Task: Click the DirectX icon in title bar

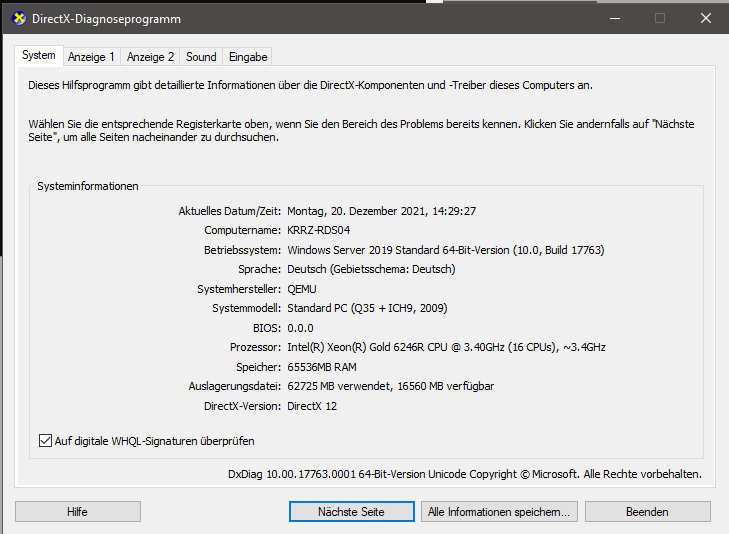Action: click(x=19, y=19)
